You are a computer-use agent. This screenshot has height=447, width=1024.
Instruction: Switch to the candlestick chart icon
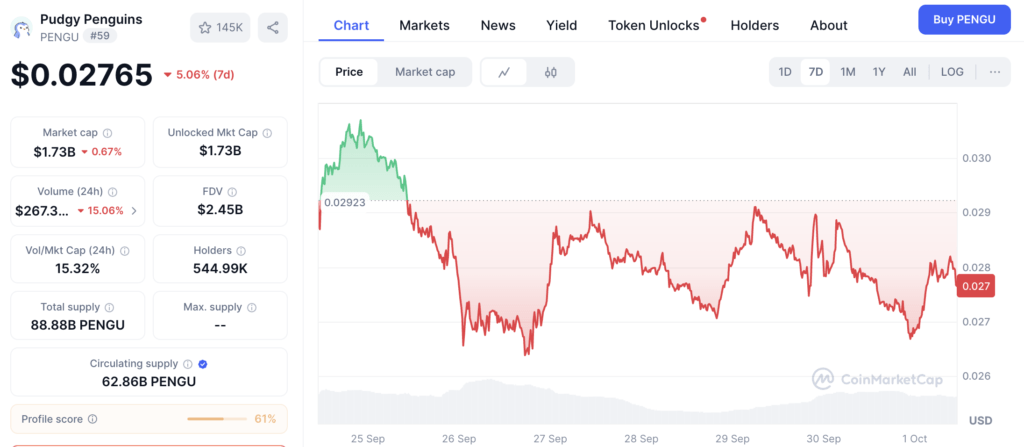550,72
